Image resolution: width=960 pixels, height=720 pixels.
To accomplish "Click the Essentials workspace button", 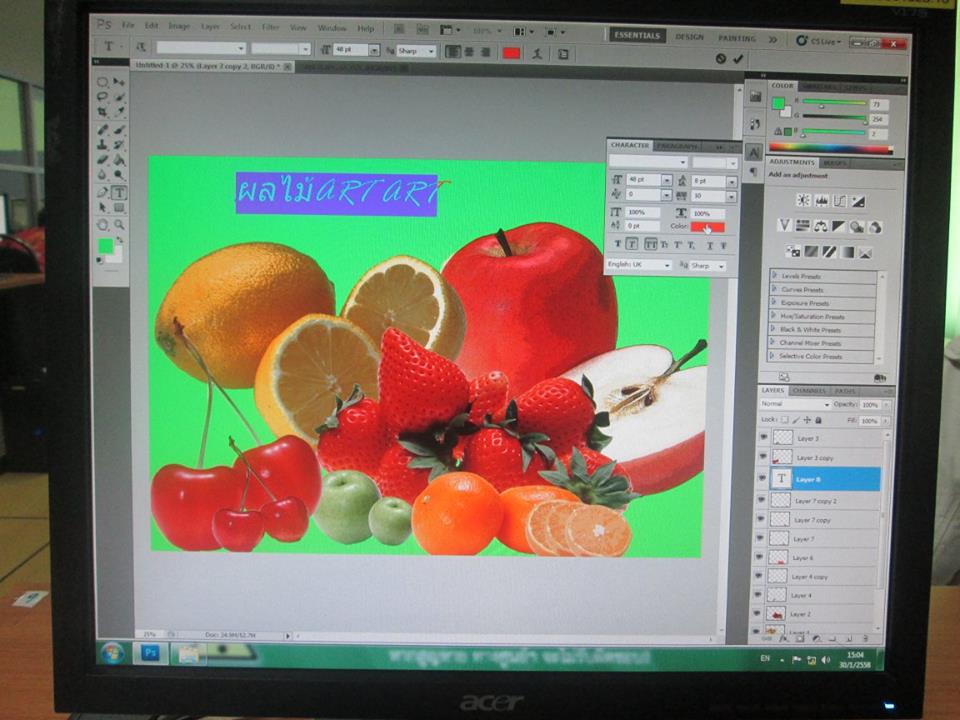I will point(636,36).
